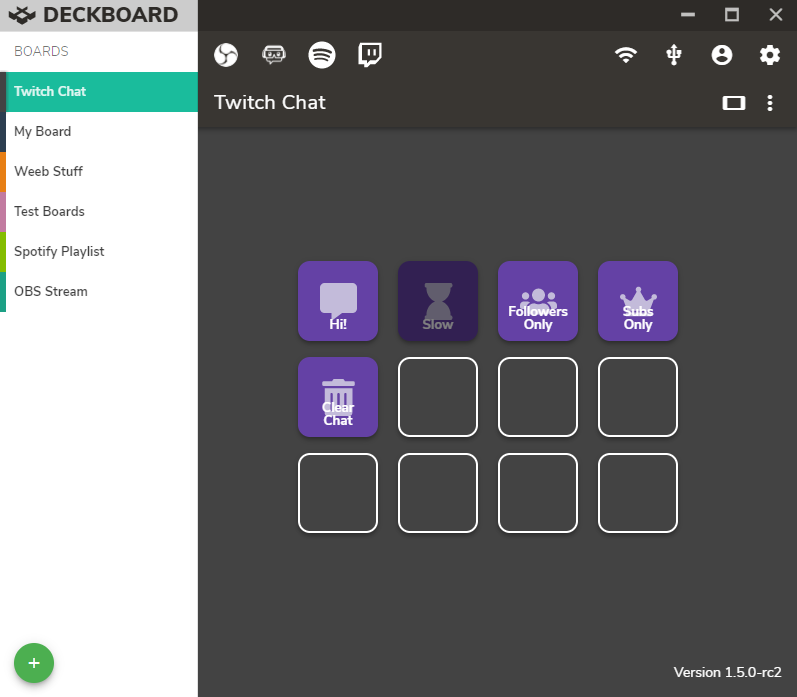Click the empty slot below Followers Only
Screen dimensions: 797x697
pyautogui.click(x=538, y=397)
